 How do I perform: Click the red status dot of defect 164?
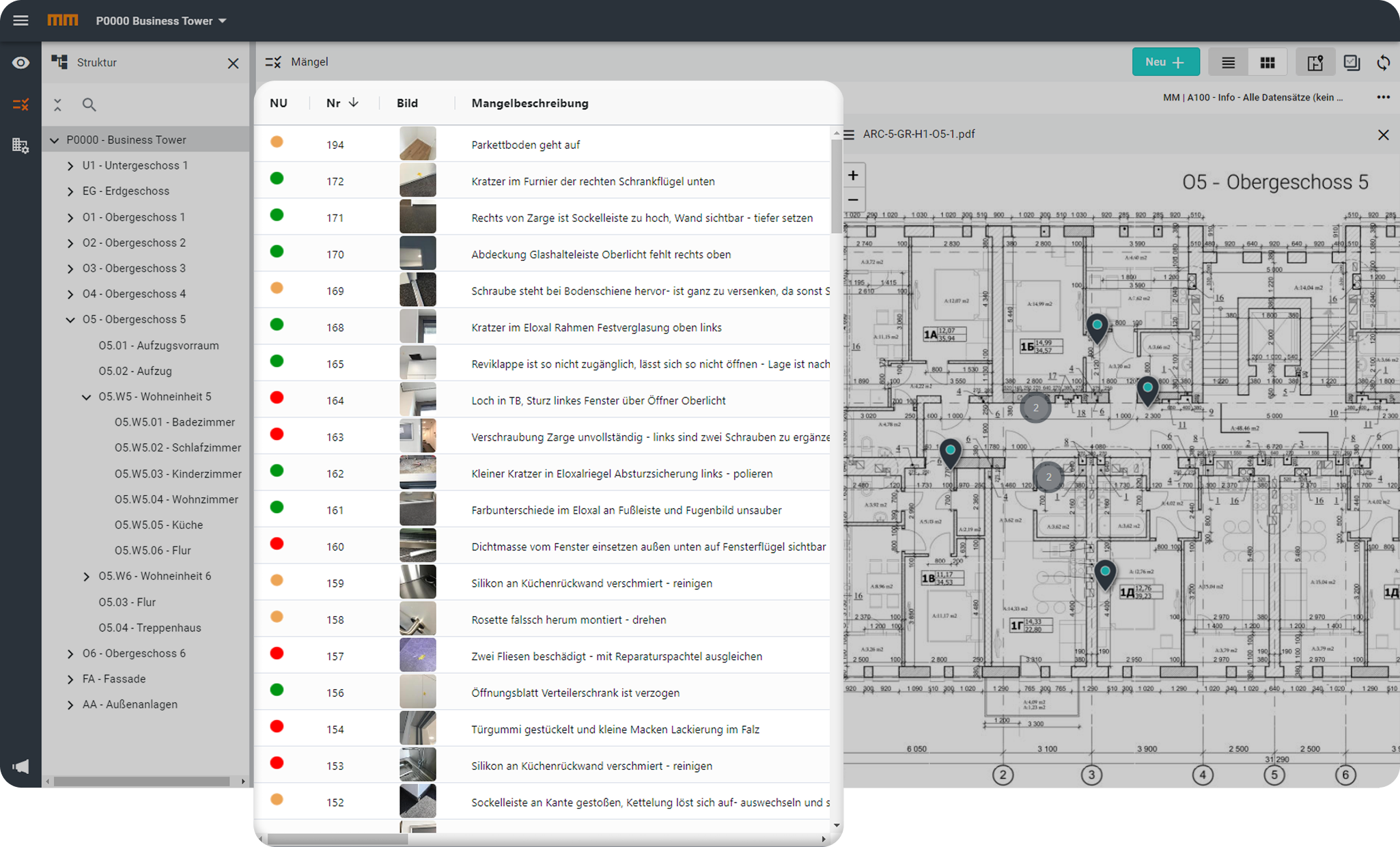tap(277, 398)
